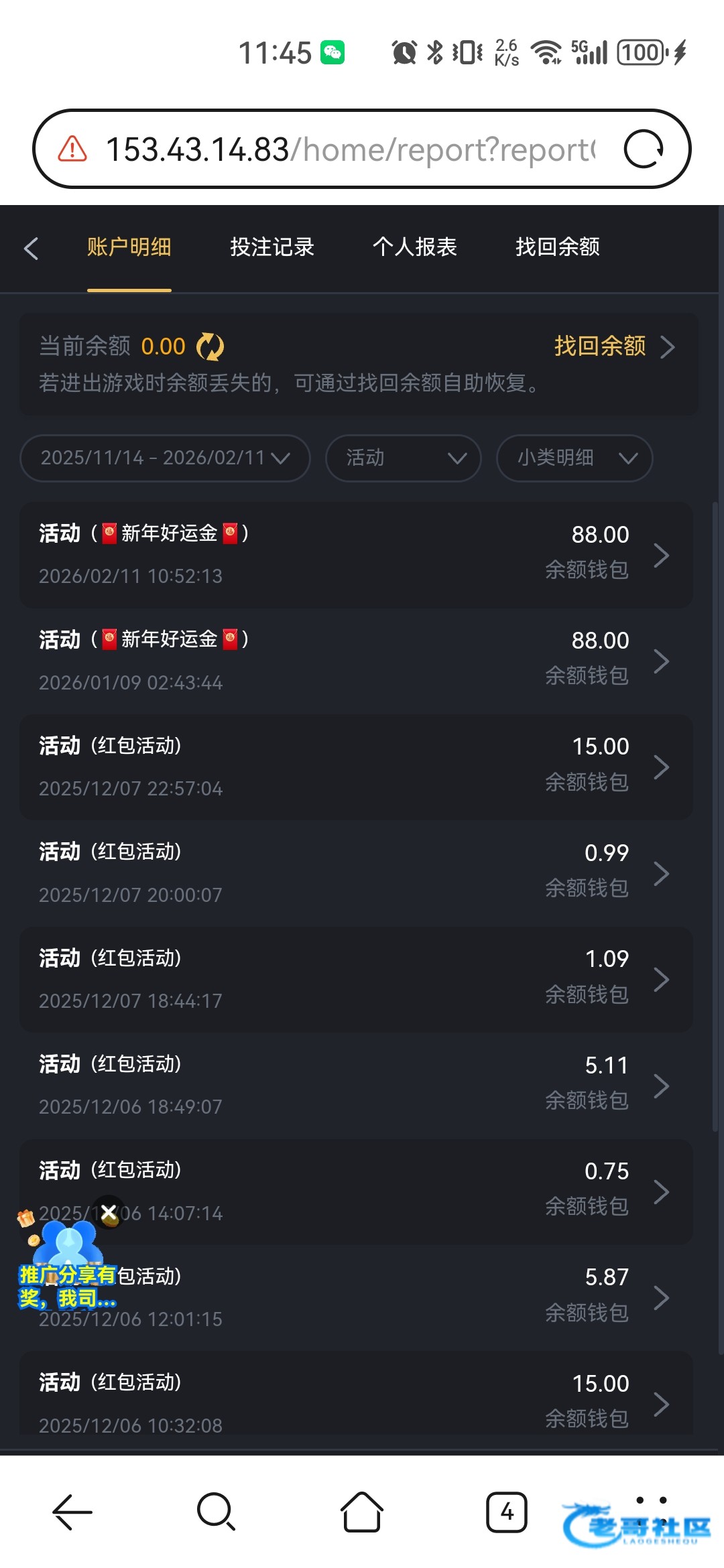Expand the 0.99 红包活动 record
The height and width of the screenshot is (1568, 724).
[x=356, y=873]
